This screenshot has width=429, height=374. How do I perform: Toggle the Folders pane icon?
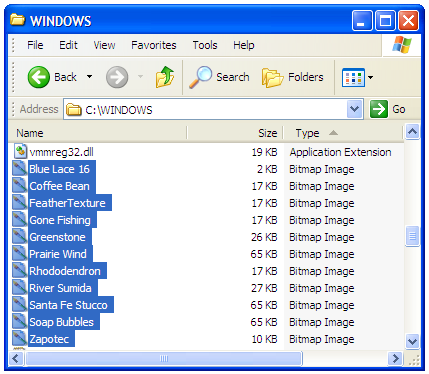[x=273, y=78]
